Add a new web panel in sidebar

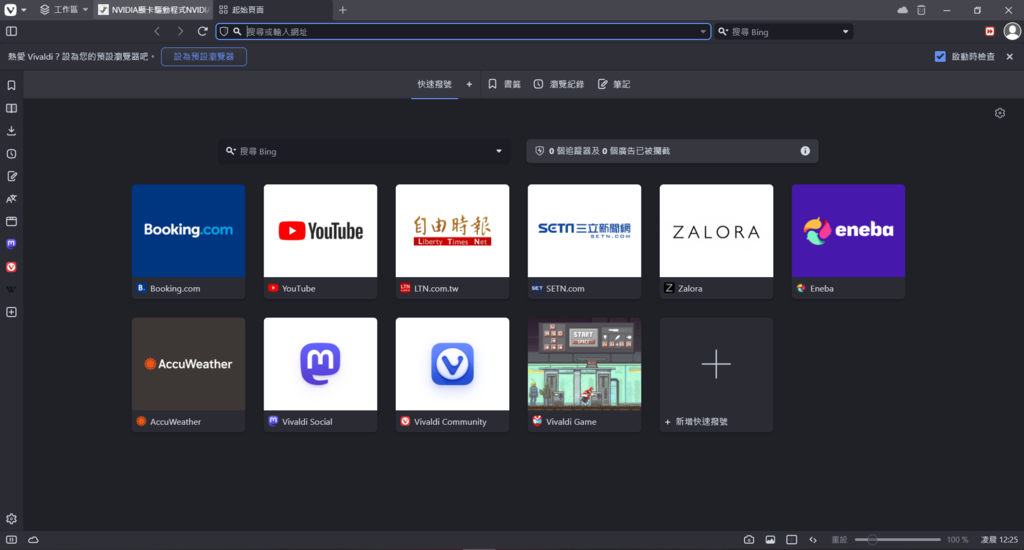click(x=11, y=312)
